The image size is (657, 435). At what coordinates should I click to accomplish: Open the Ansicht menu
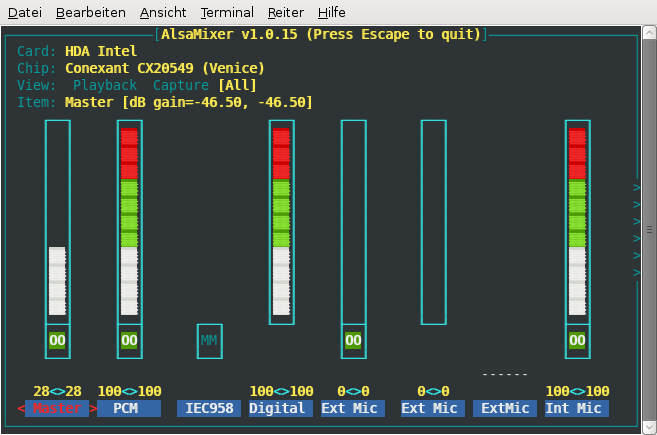tap(163, 13)
